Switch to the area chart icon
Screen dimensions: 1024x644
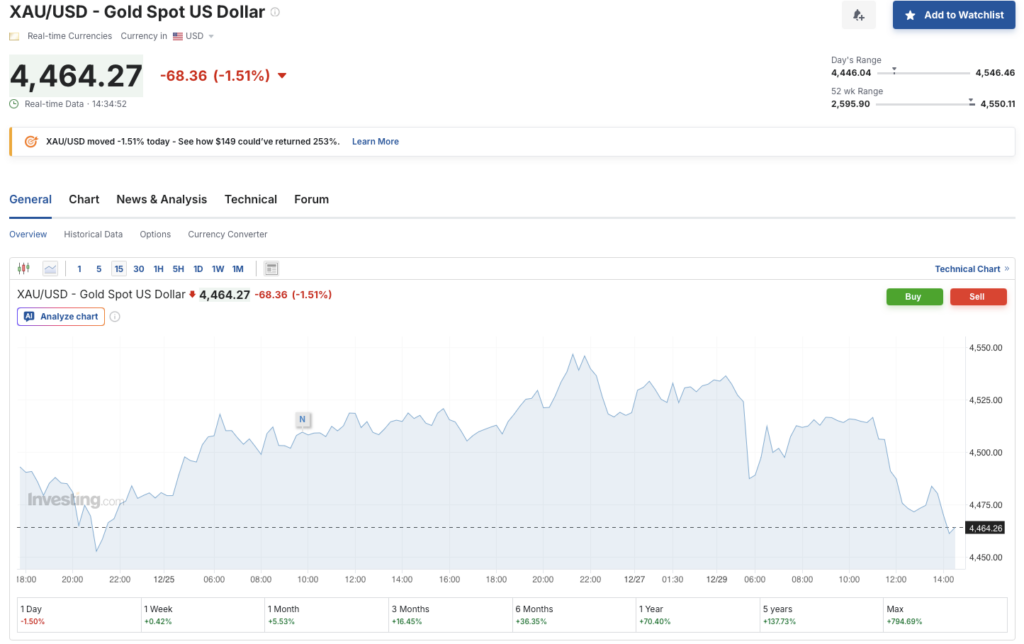click(50, 268)
